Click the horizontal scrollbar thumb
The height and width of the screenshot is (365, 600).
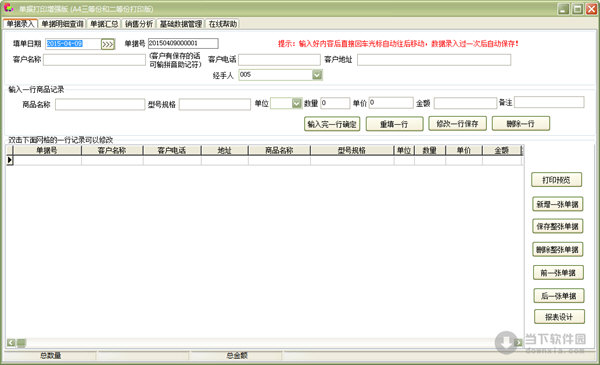21,342
